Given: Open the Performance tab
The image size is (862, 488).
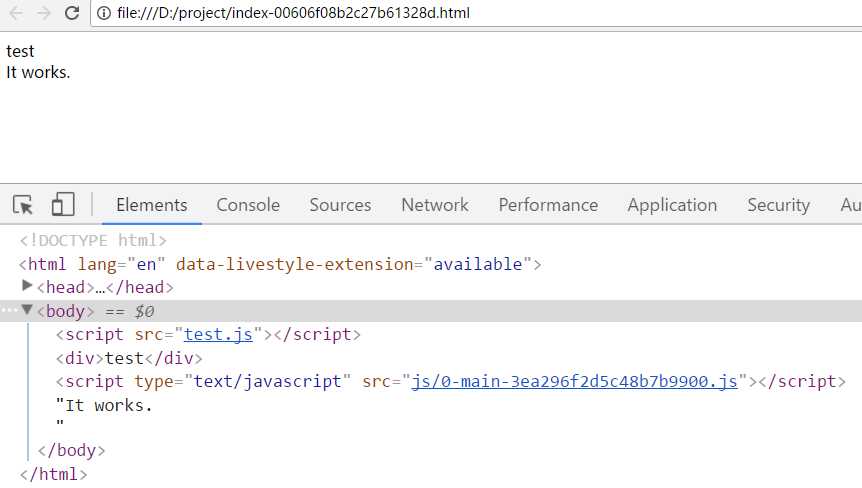Looking at the screenshot, I should 548,205.
